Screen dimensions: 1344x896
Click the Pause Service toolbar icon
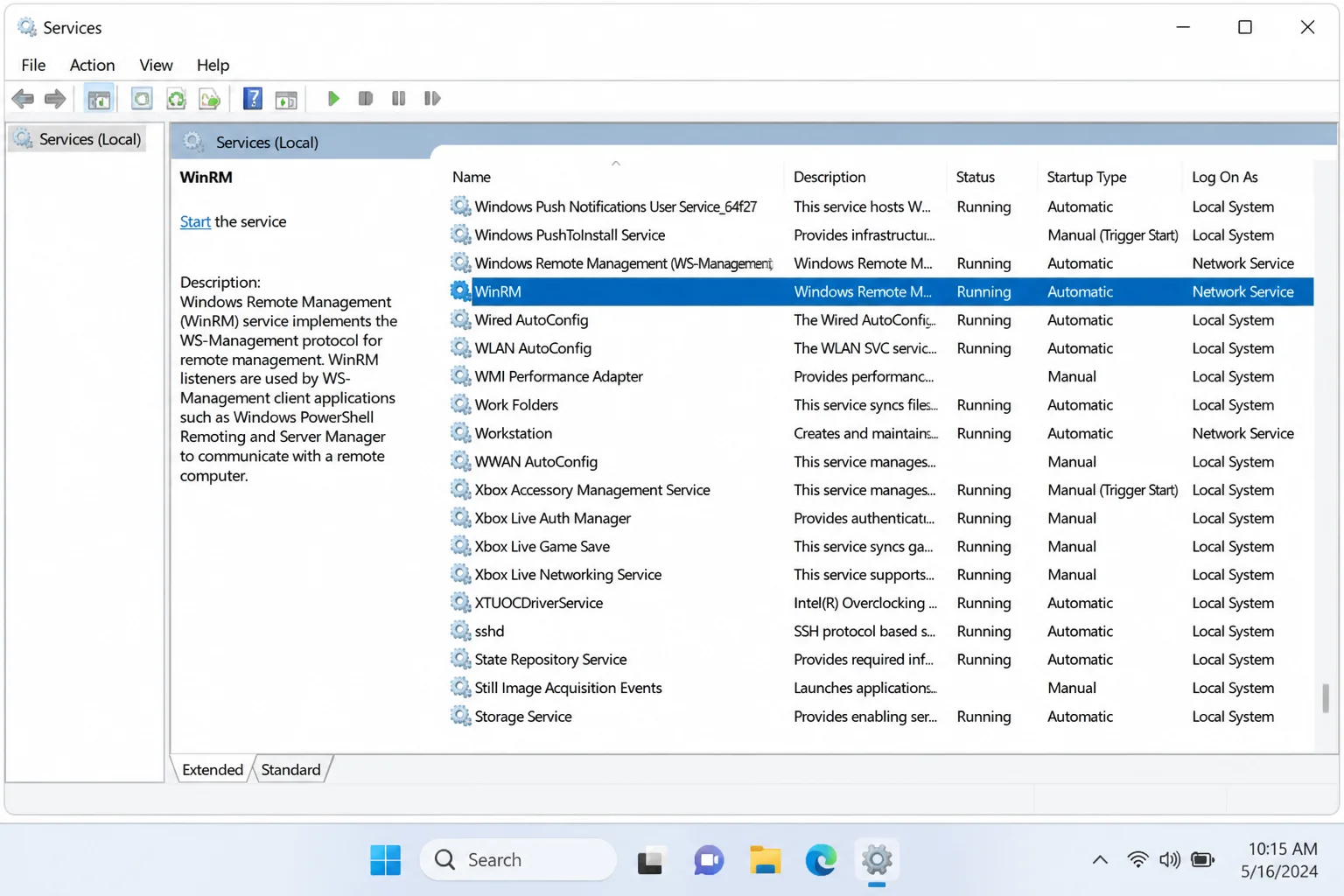399,99
